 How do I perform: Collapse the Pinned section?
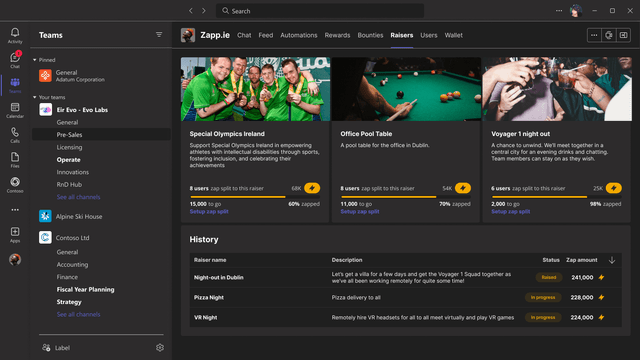(35, 60)
